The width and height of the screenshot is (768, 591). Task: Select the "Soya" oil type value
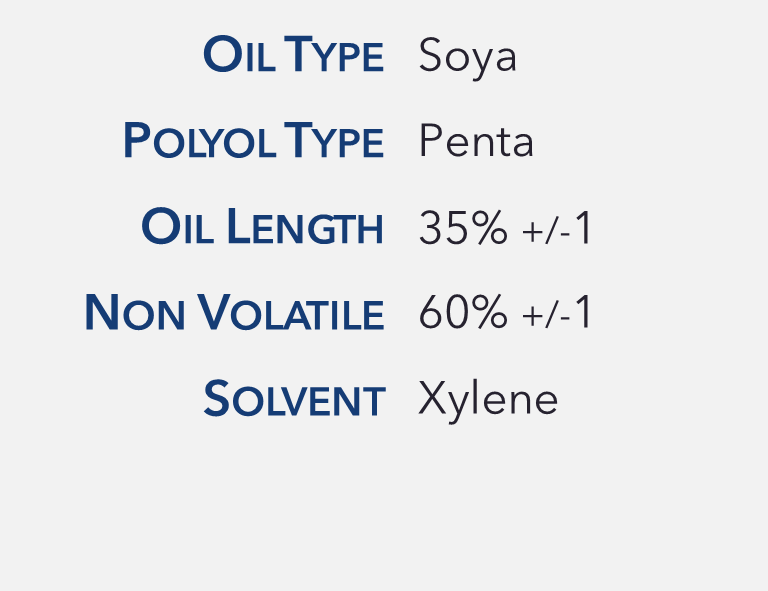click(467, 56)
